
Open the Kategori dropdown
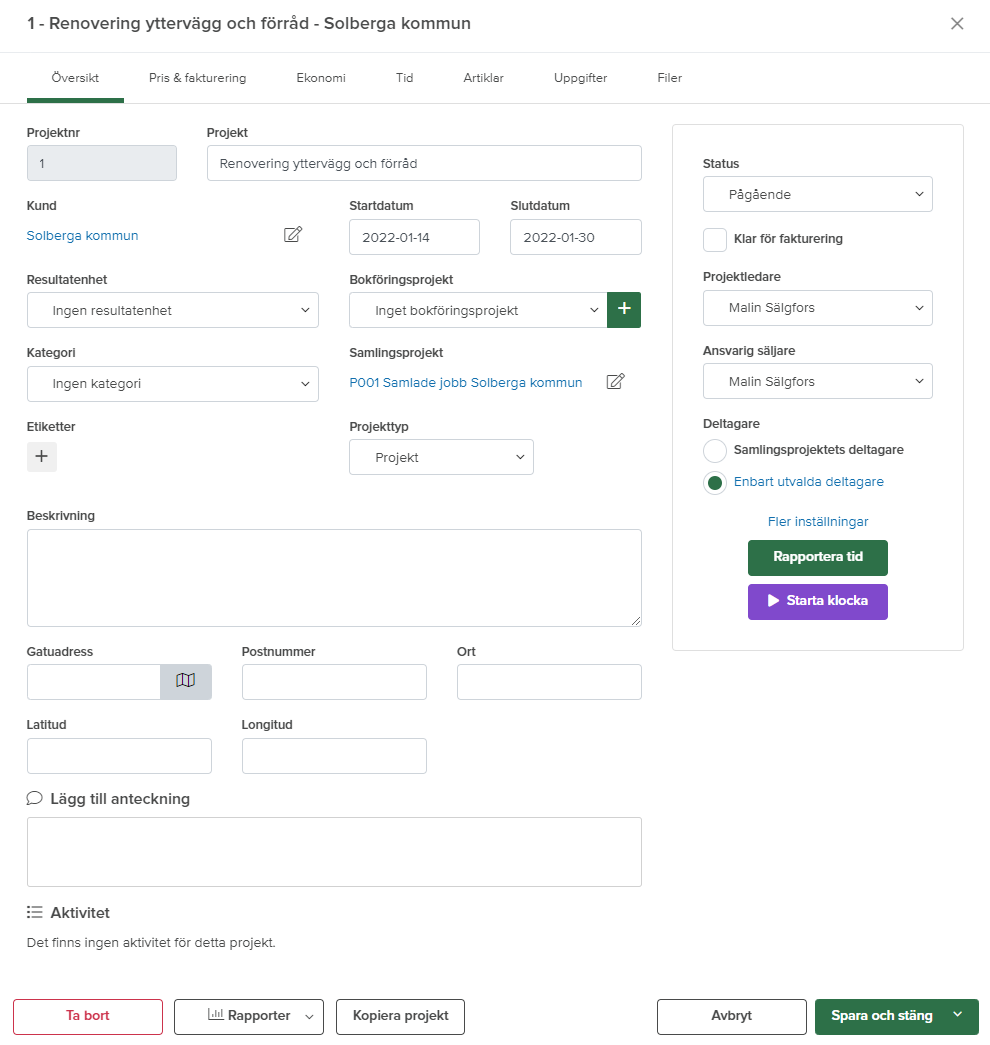(172, 384)
